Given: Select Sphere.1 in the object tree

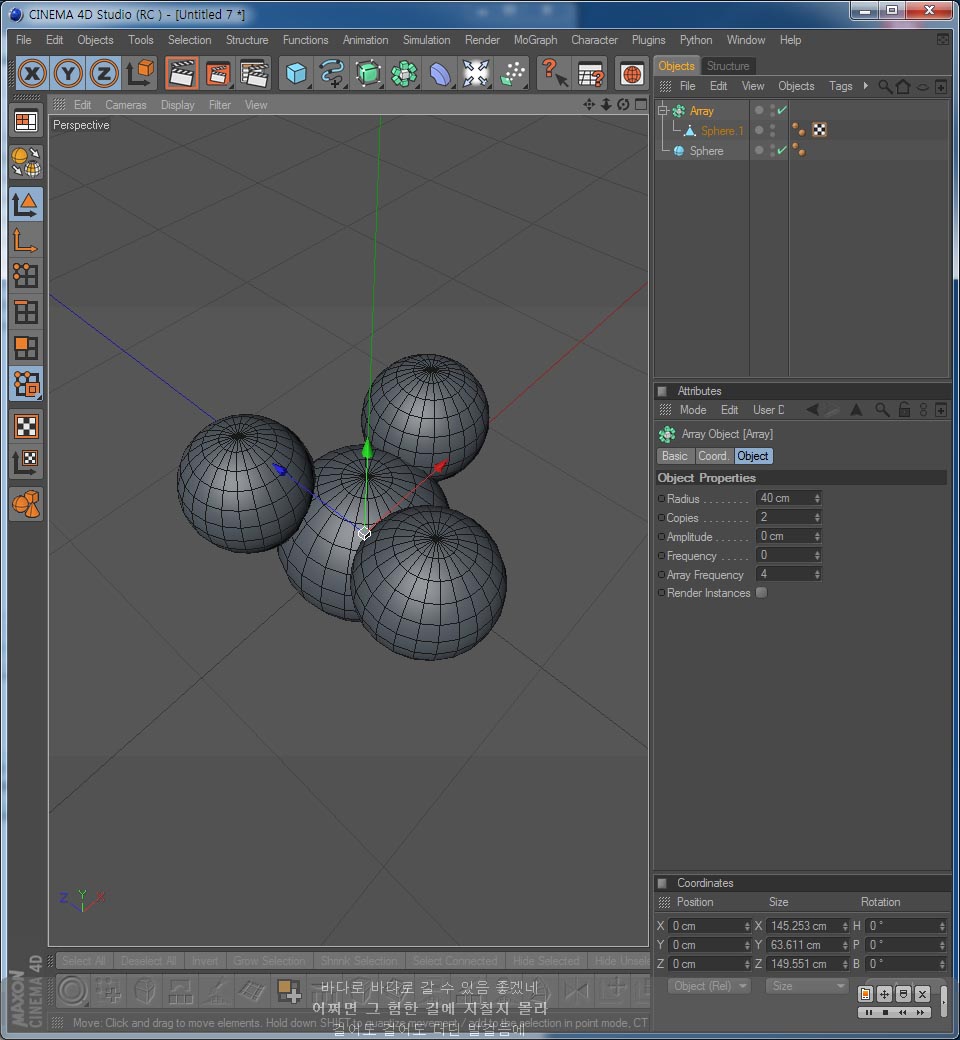Looking at the screenshot, I should (x=722, y=131).
